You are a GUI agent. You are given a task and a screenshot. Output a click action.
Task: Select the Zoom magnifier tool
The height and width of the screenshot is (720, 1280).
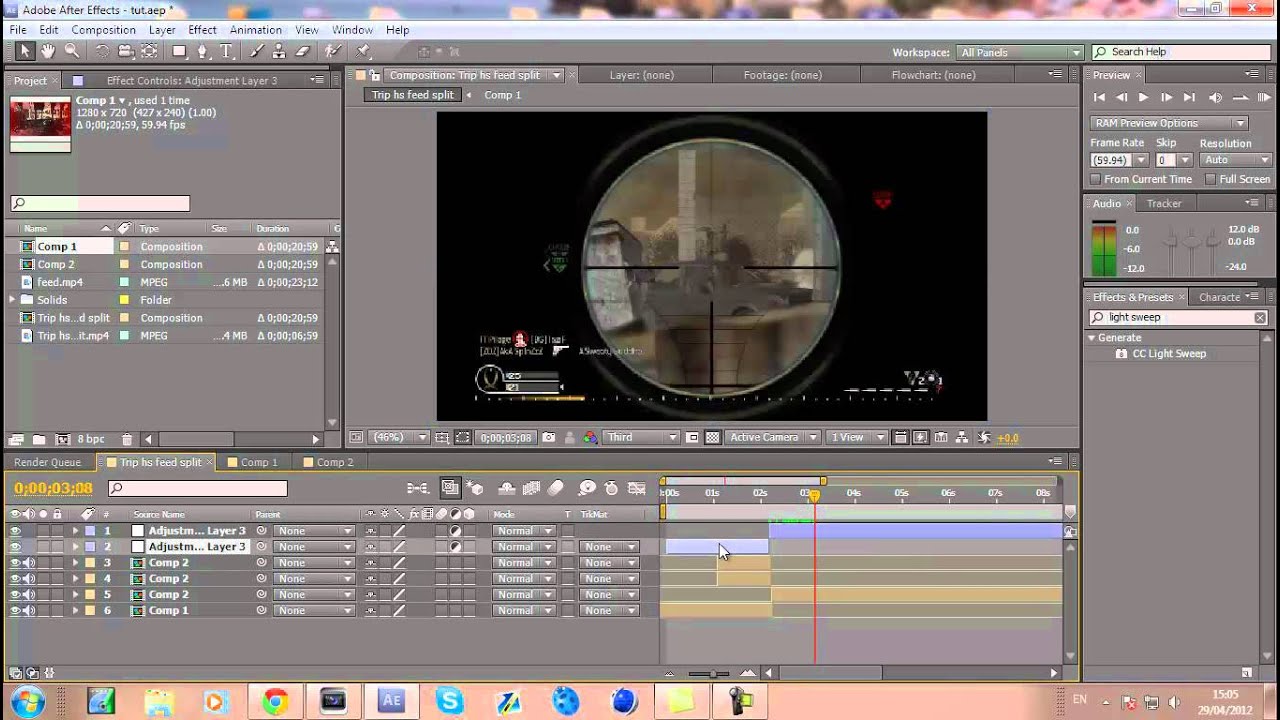pyautogui.click(x=72, y=51)
